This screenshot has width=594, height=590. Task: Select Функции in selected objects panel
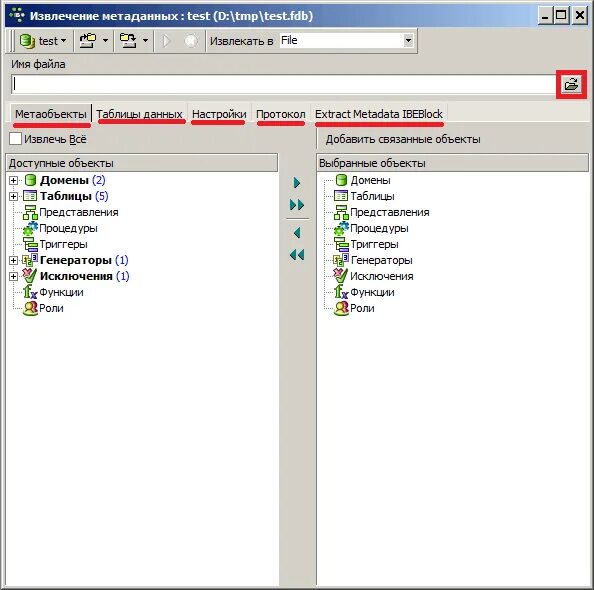click(372, 292)
